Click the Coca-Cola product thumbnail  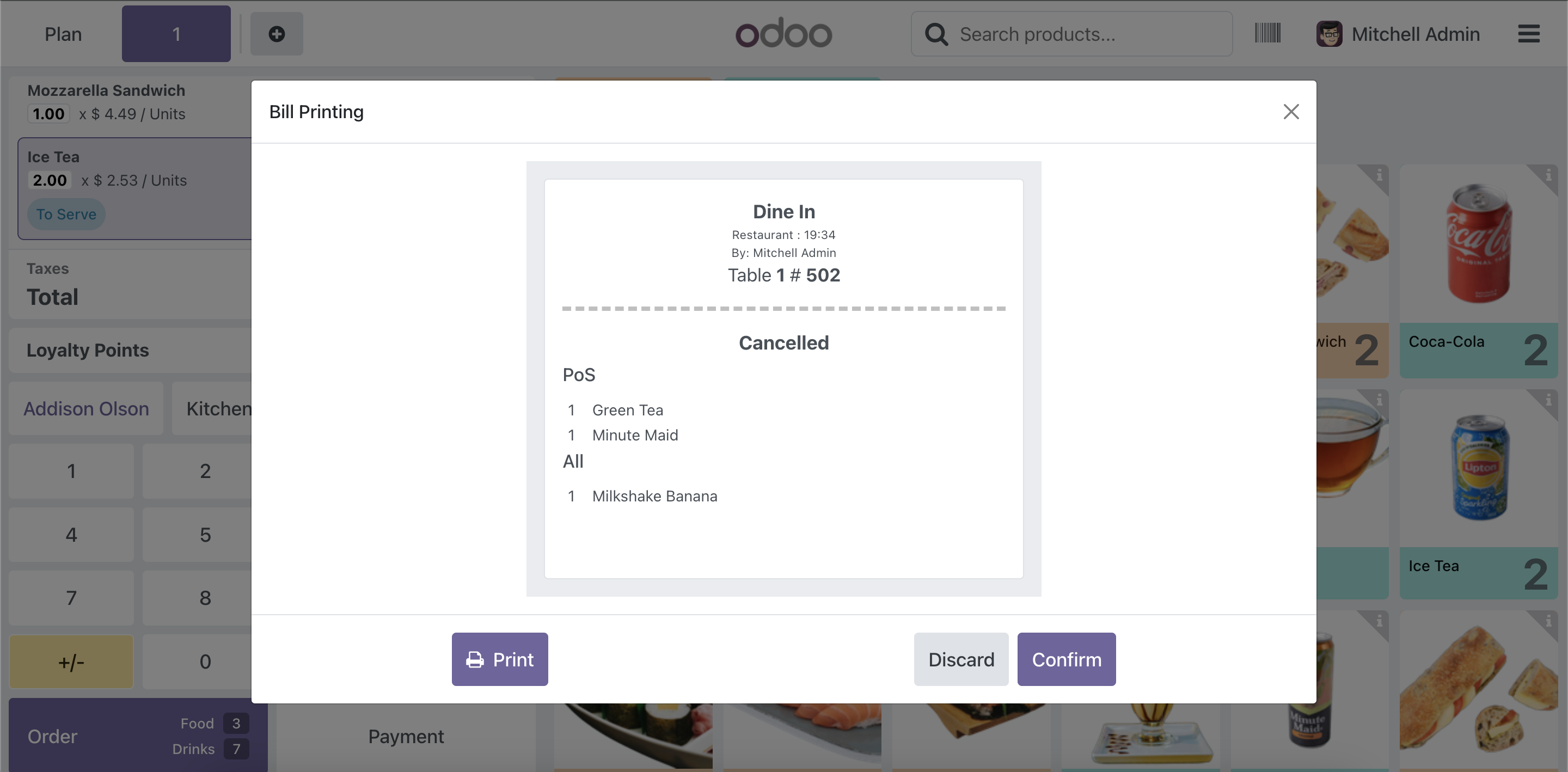pos(1478,243)
